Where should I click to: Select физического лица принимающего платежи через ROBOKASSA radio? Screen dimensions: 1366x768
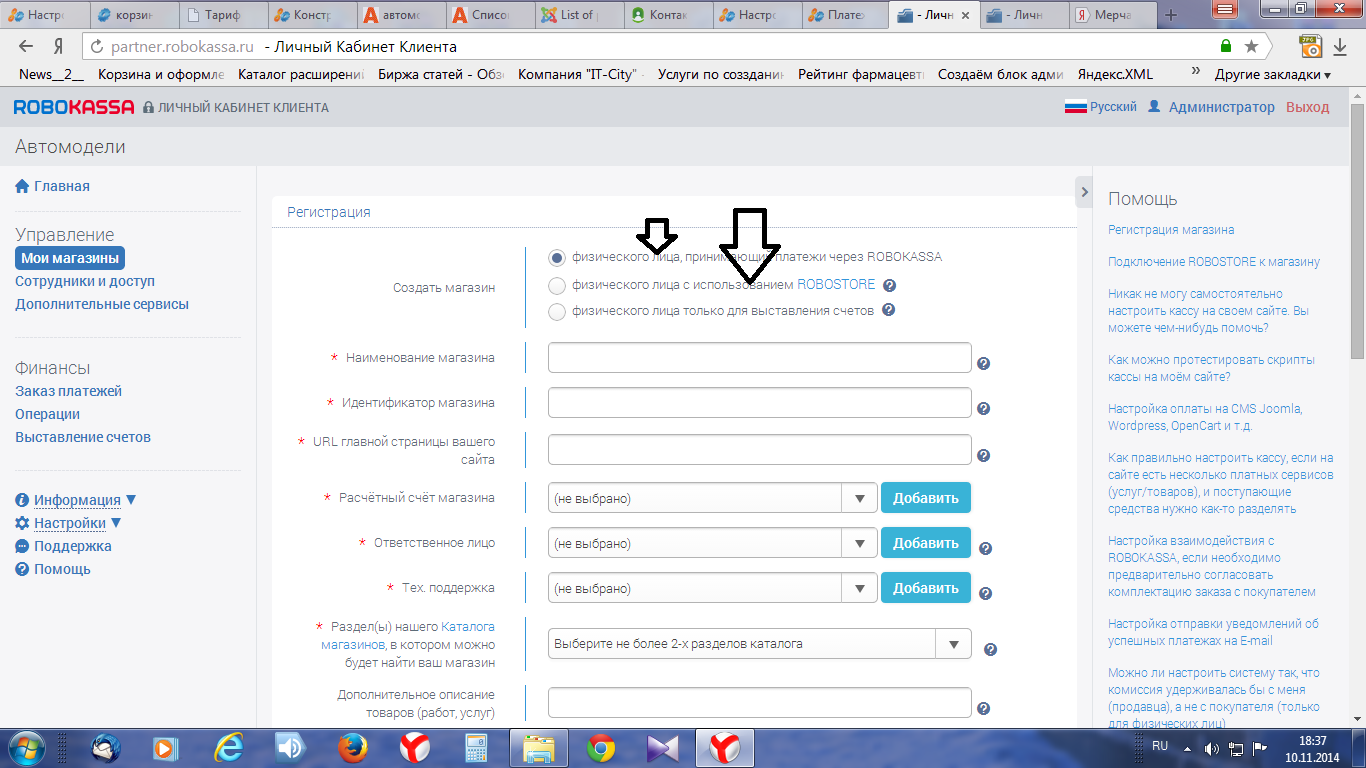coord(557,257)
